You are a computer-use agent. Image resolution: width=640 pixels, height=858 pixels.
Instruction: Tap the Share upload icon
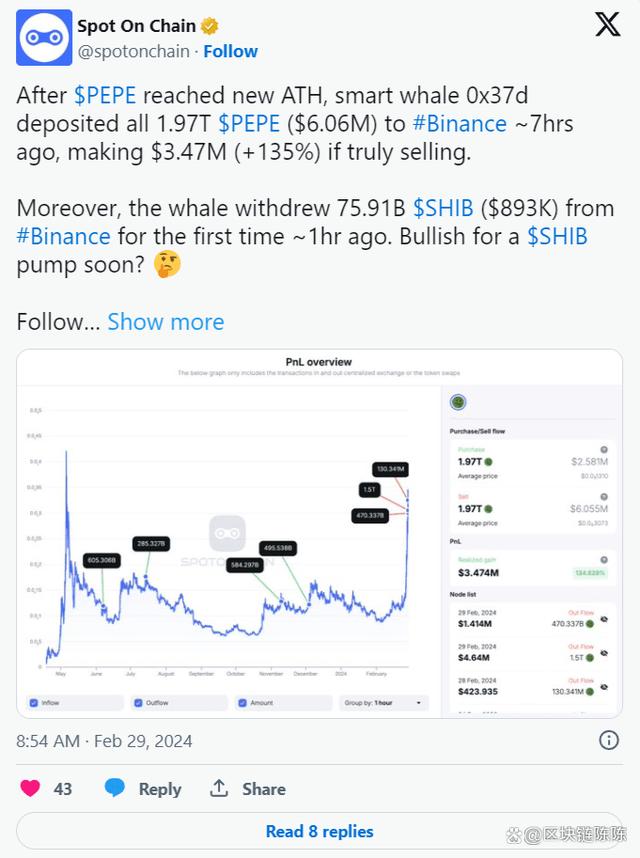tap(219, 788)
